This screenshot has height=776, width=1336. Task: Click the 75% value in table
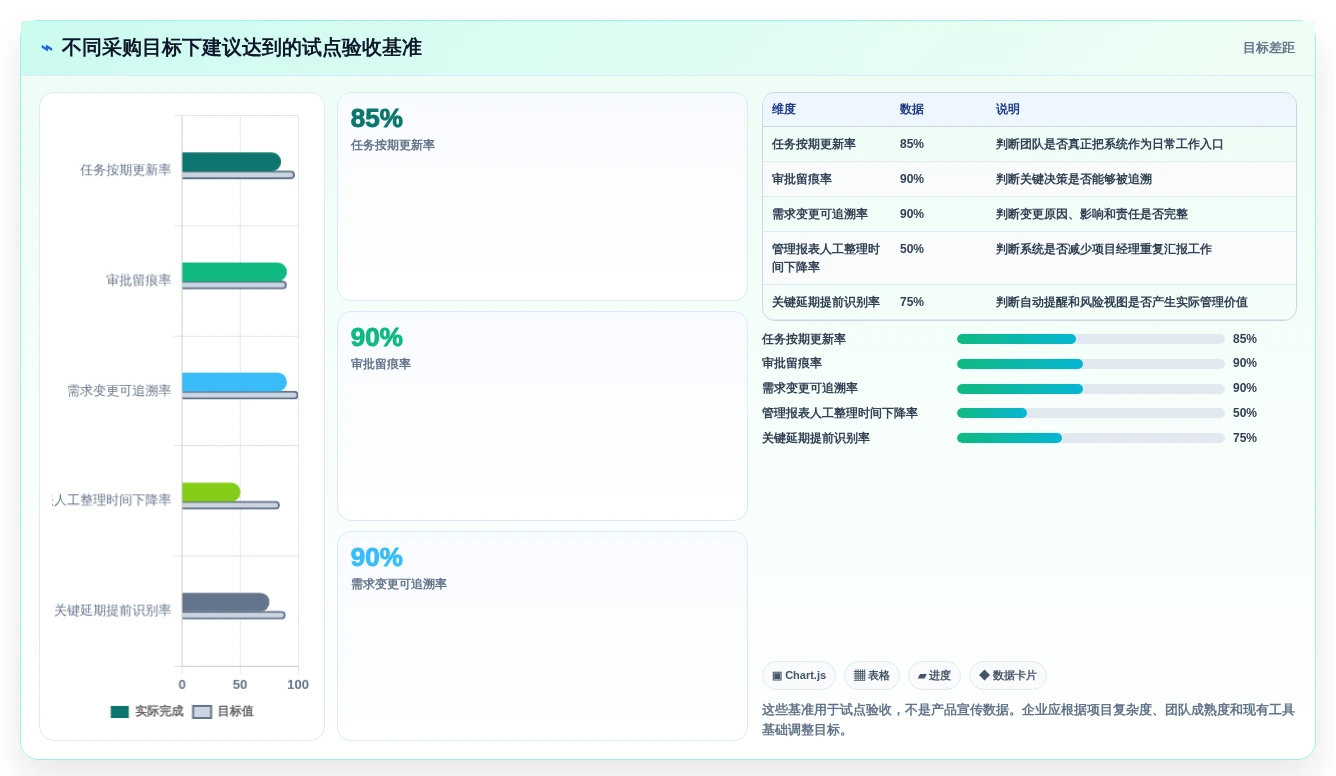(912, 302)
